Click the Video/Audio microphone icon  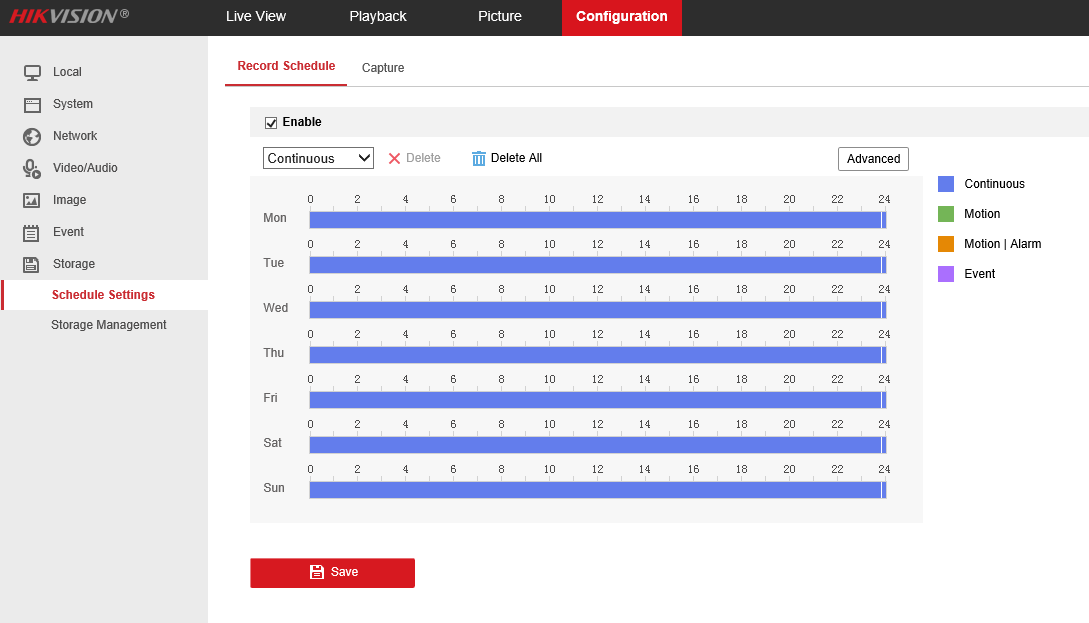pos(32,168)
